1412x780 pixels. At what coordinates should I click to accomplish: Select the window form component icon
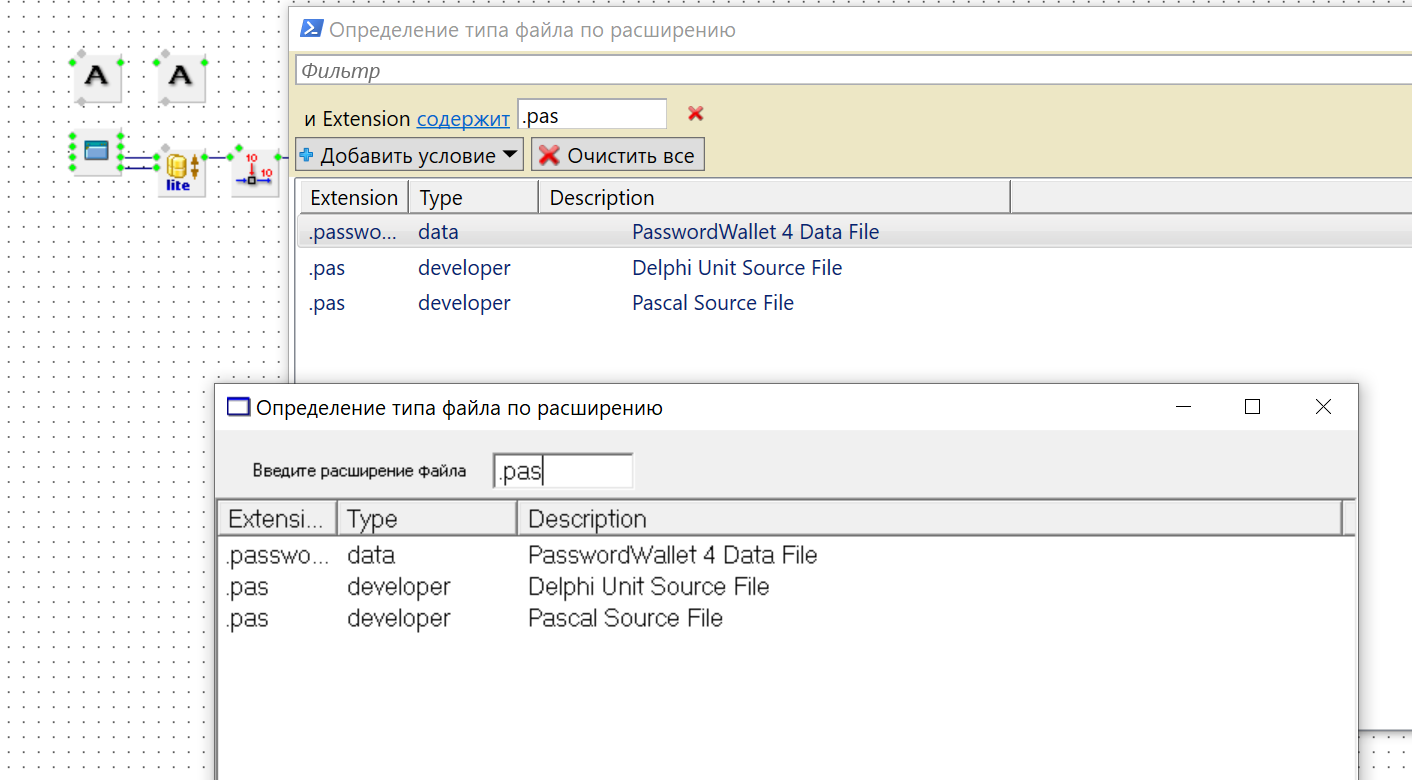(96, 152)
